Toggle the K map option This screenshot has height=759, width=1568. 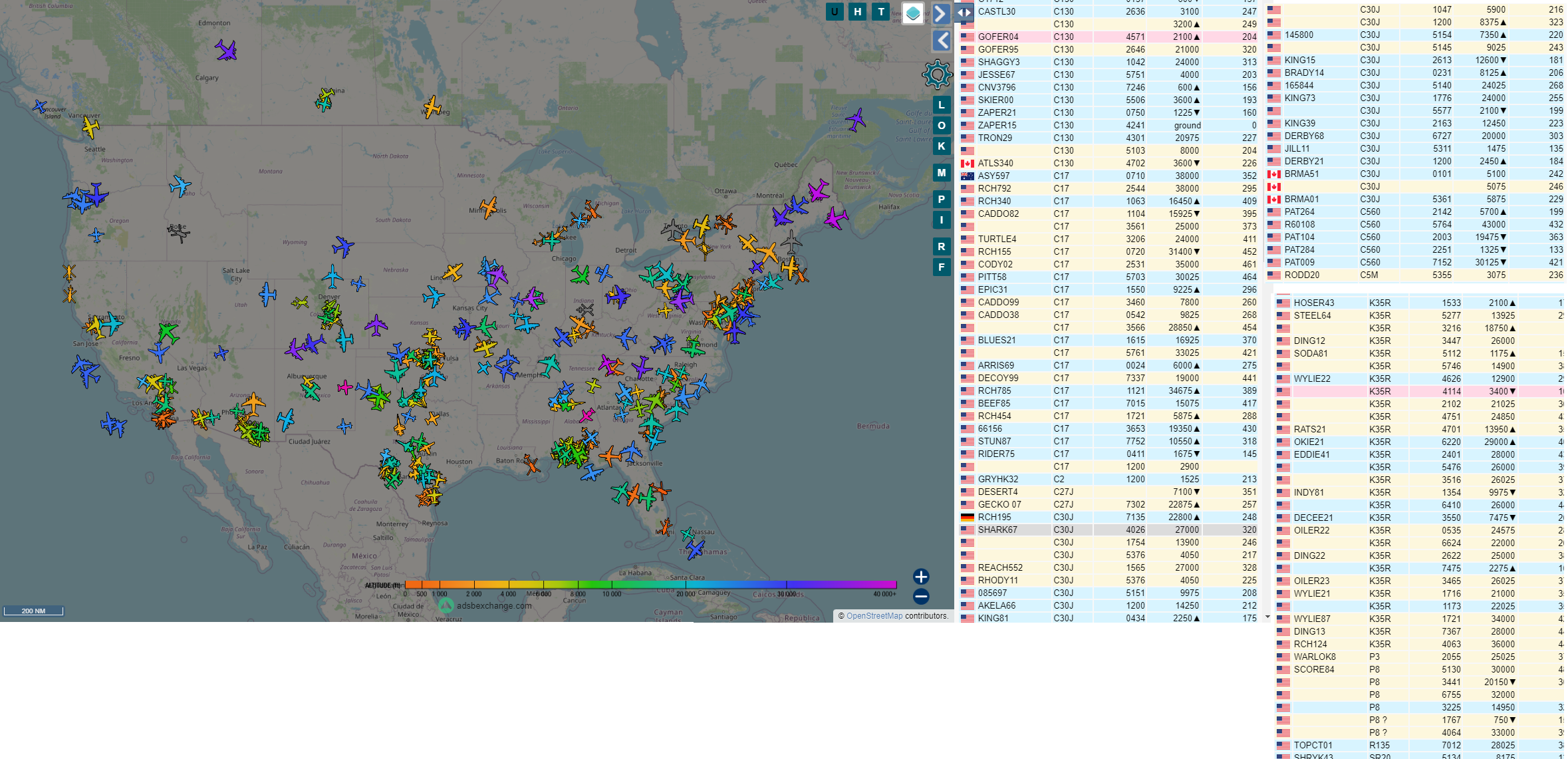pos(942,146)
